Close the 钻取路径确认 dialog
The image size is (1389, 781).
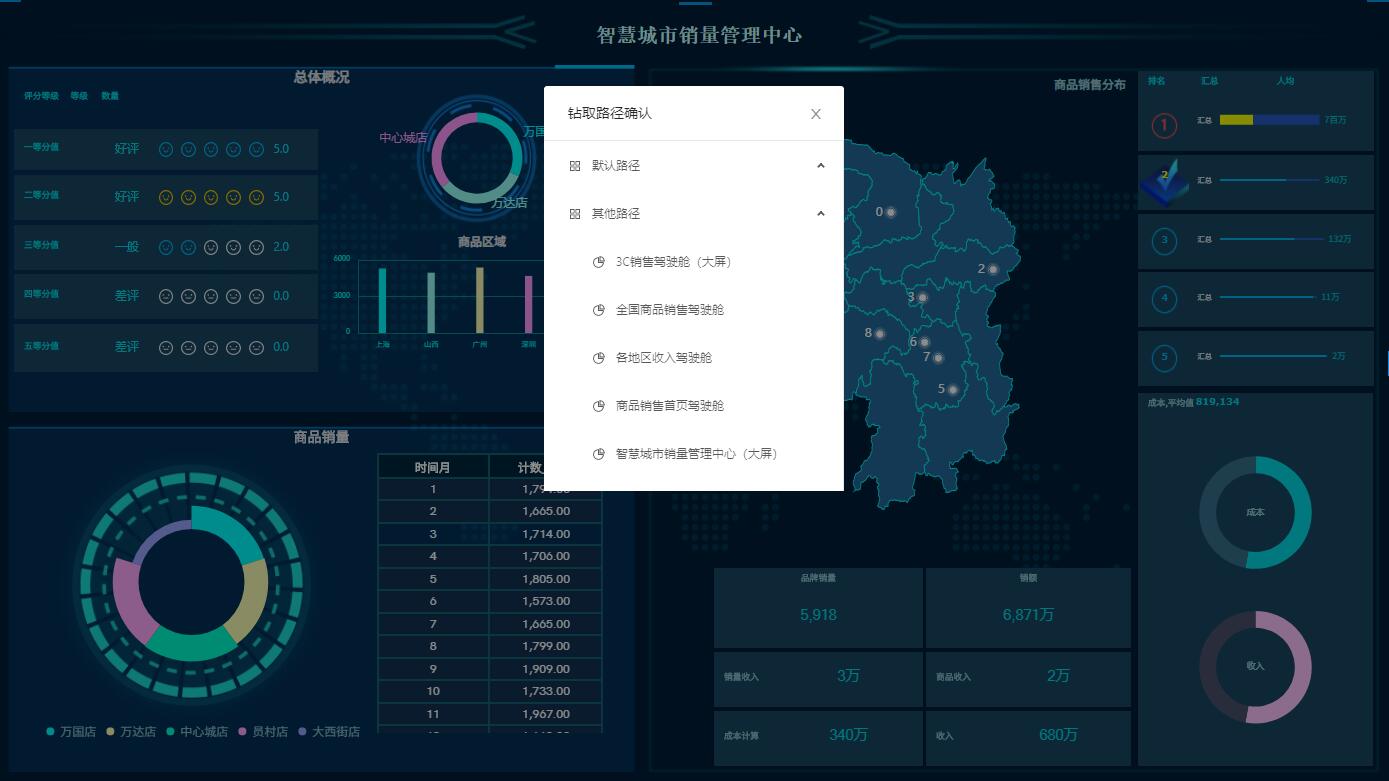click(816, 114)
